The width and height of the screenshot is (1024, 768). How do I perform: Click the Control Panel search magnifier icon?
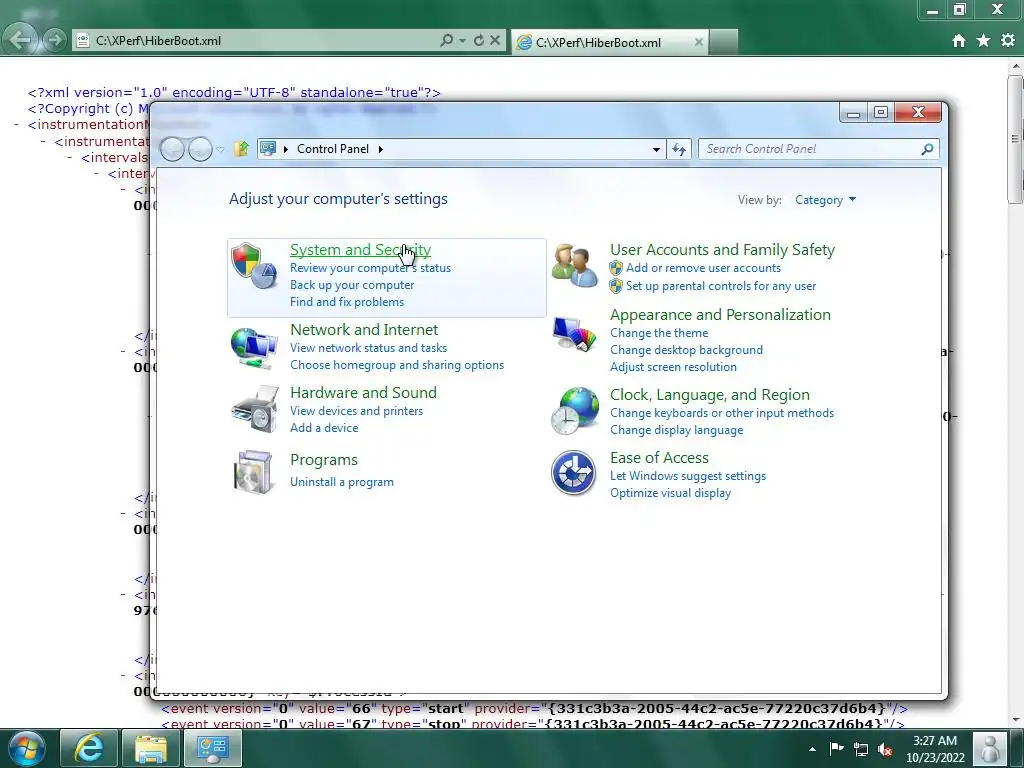[927, 149]
